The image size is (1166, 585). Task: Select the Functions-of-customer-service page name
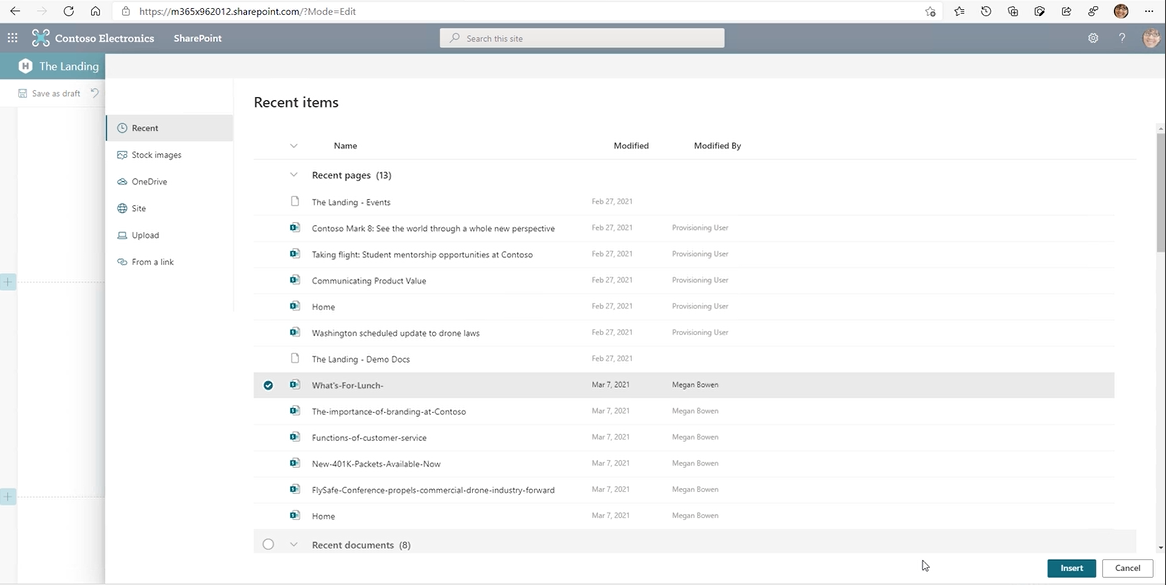[369, 437]
